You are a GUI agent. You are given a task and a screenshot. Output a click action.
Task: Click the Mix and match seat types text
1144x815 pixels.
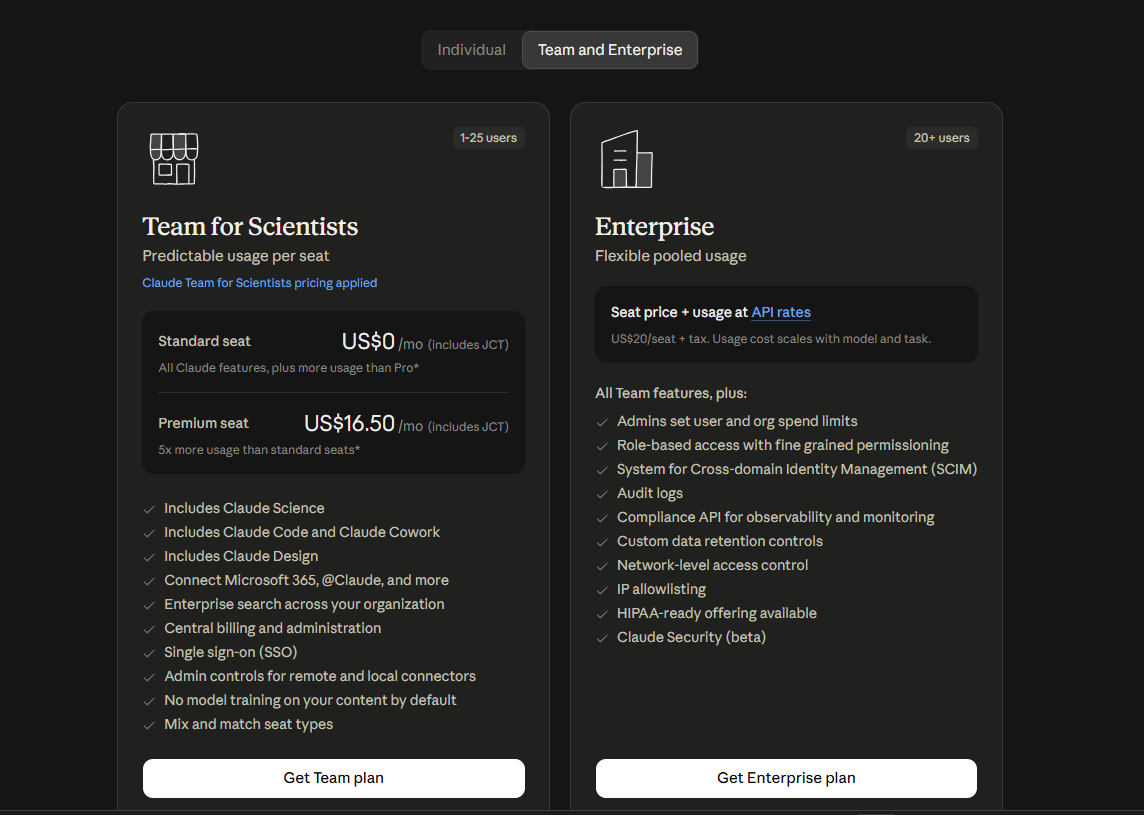(249, 725)
